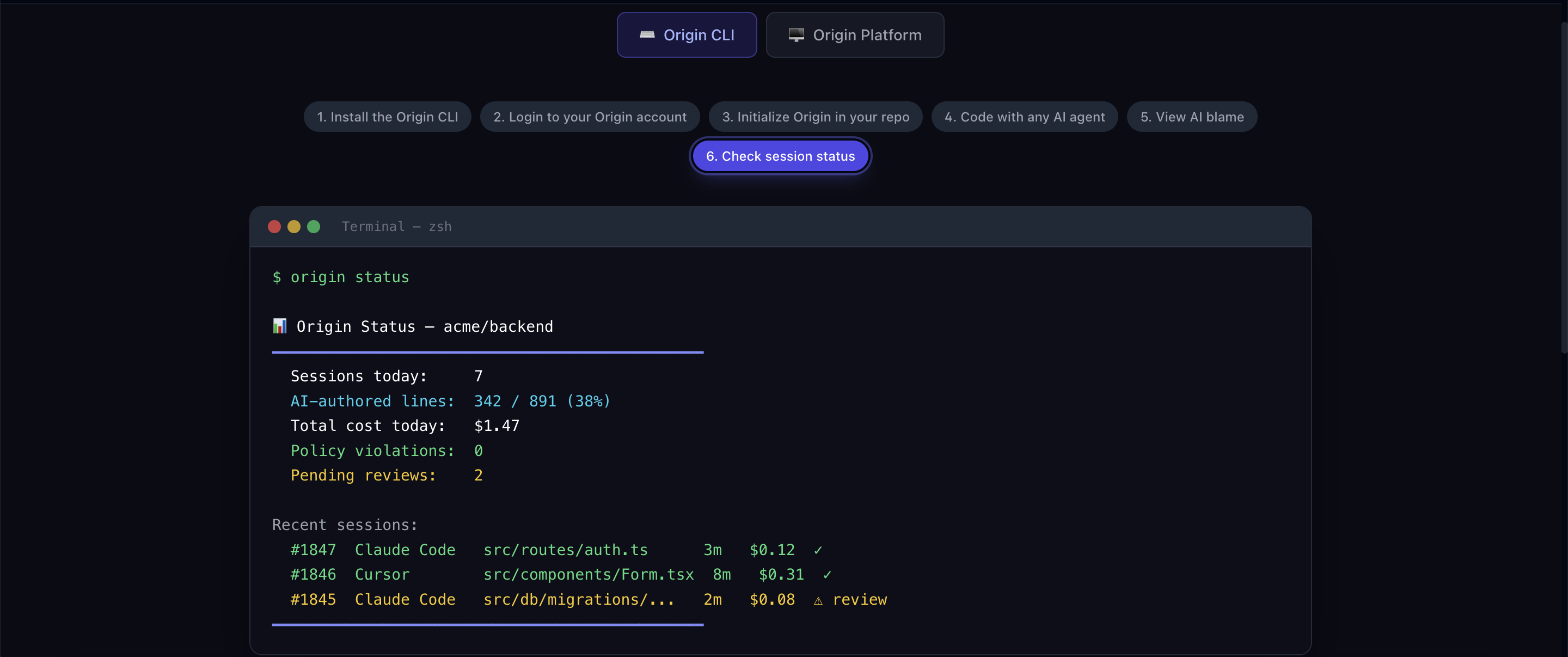Click the src/db/migrations session #1845 row
Screen dimensions: 1568x657
point(578,600)
